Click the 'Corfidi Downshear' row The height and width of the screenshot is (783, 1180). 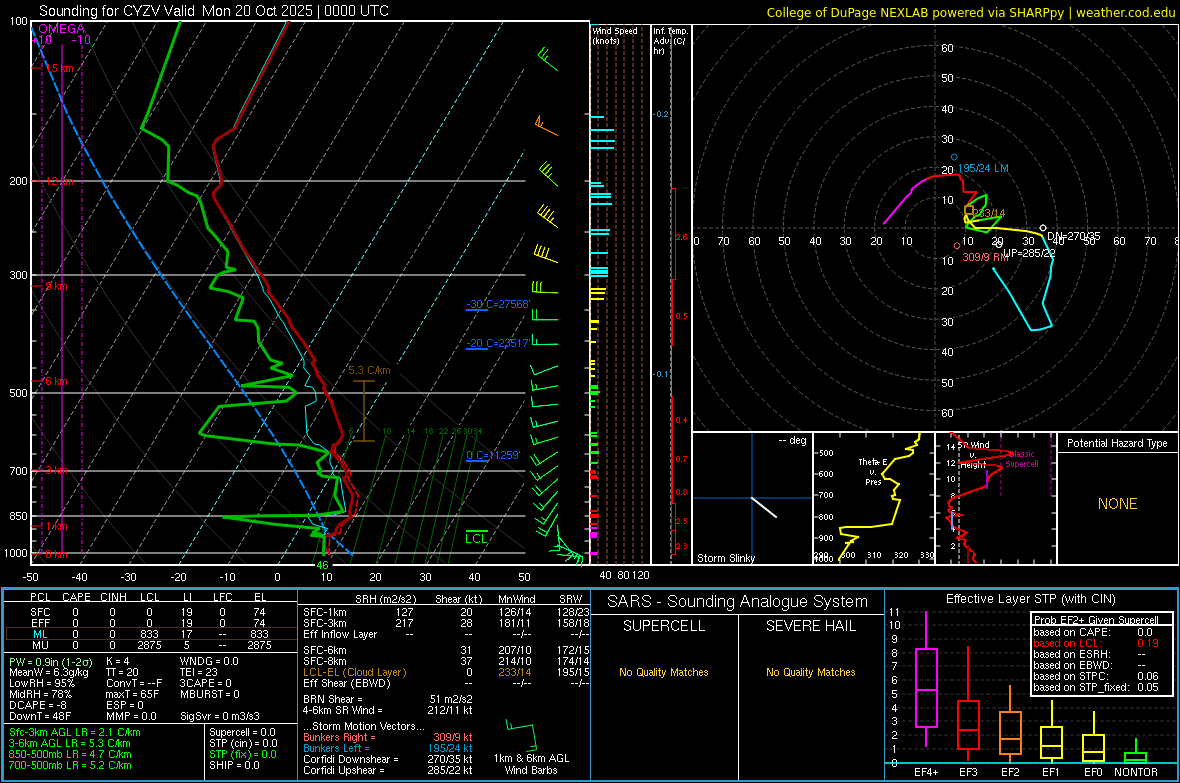point(388,759)
